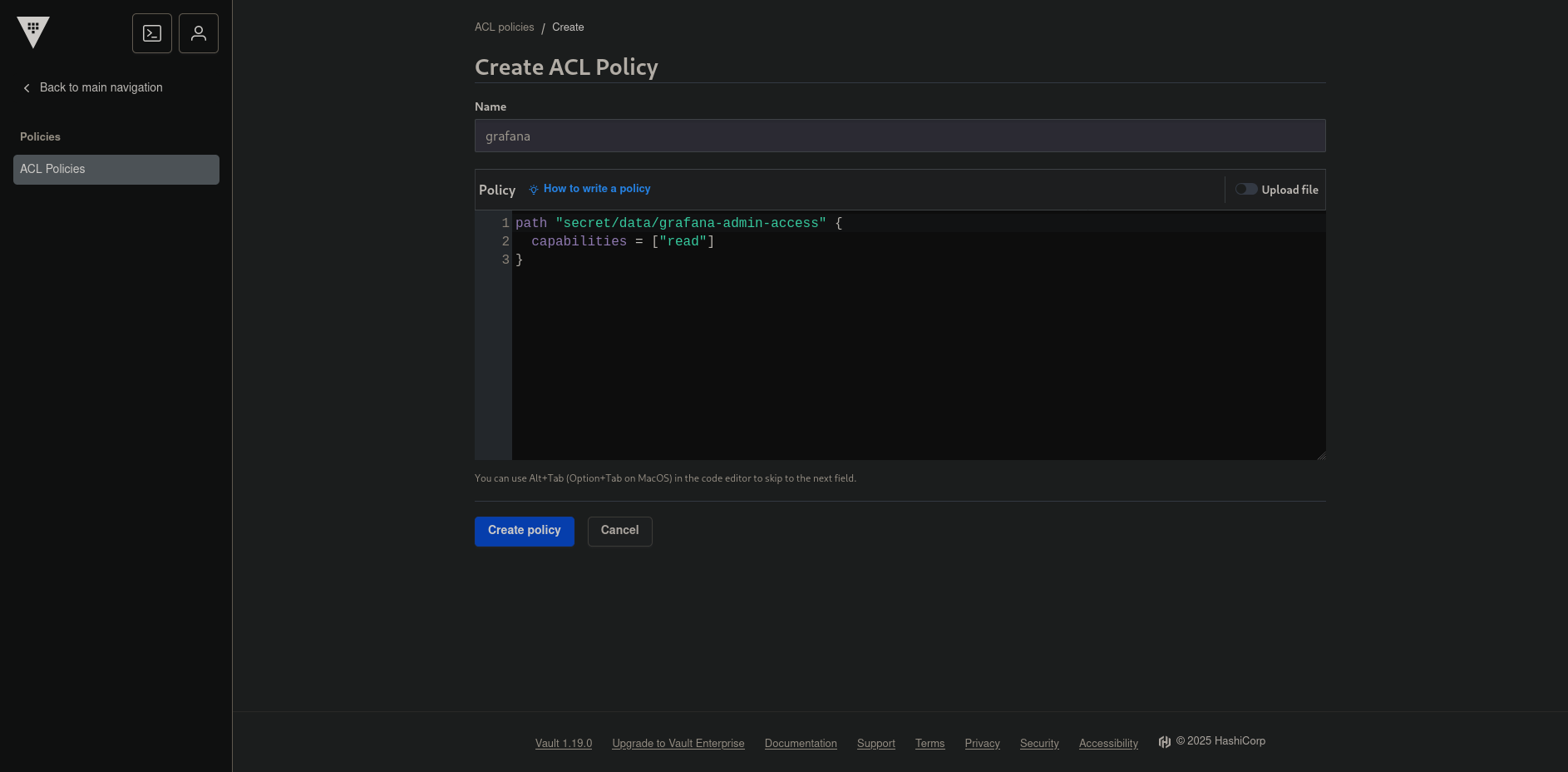Click the editor resize handle
The image size is (1568, 772).
tap(1322, 454)
